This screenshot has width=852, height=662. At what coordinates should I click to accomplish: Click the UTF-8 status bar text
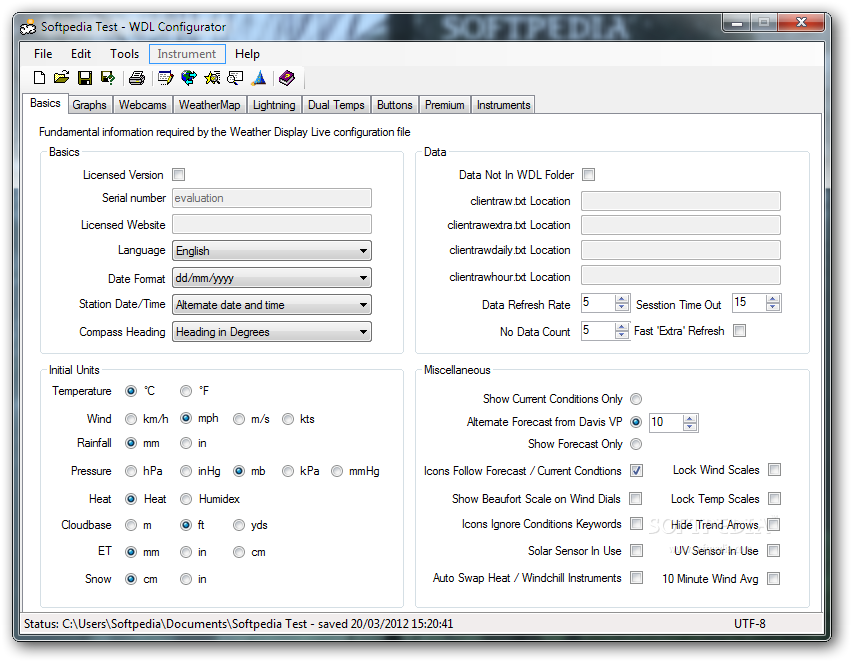tap(749, 623)
